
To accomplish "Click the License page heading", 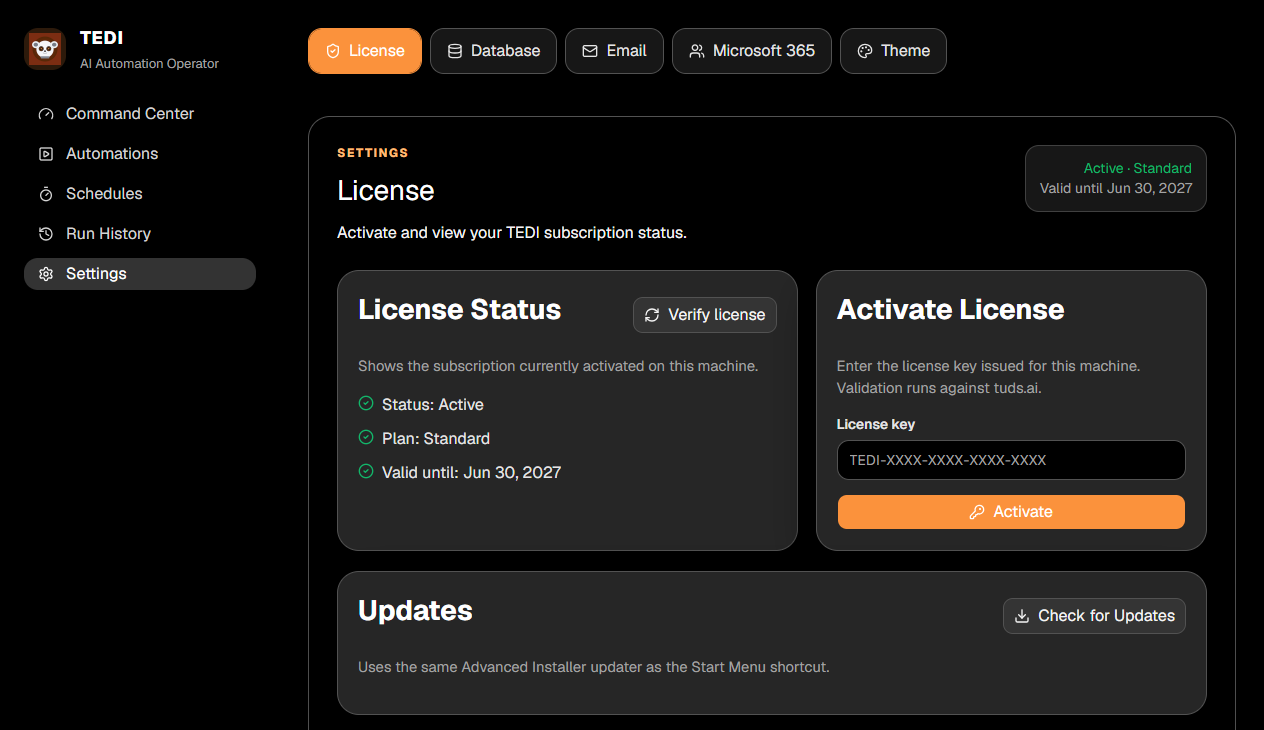I will point(386,191).
